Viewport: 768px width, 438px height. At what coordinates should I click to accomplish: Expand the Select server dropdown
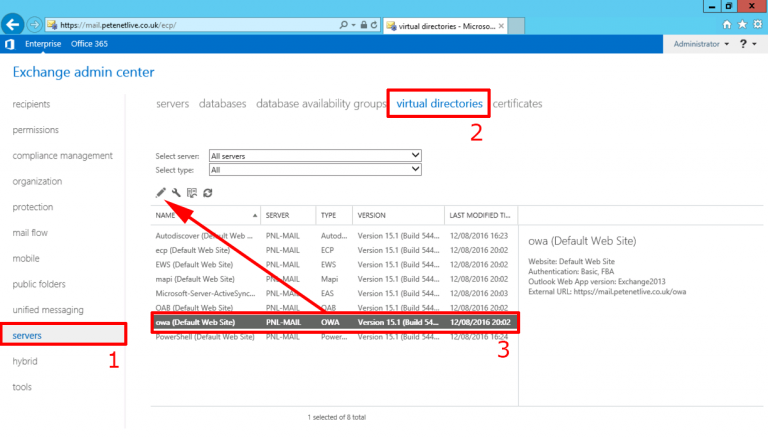(x=315, y=156)
